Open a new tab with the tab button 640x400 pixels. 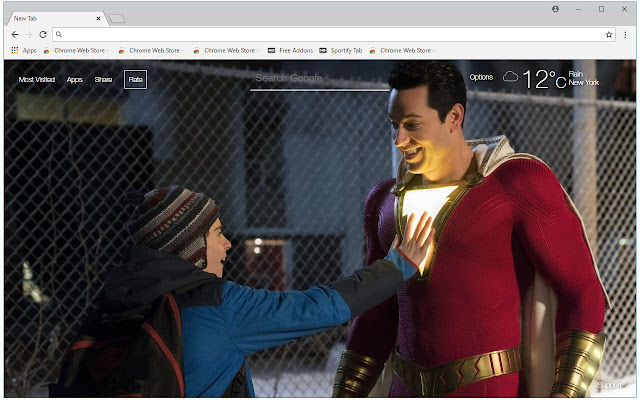117,19
